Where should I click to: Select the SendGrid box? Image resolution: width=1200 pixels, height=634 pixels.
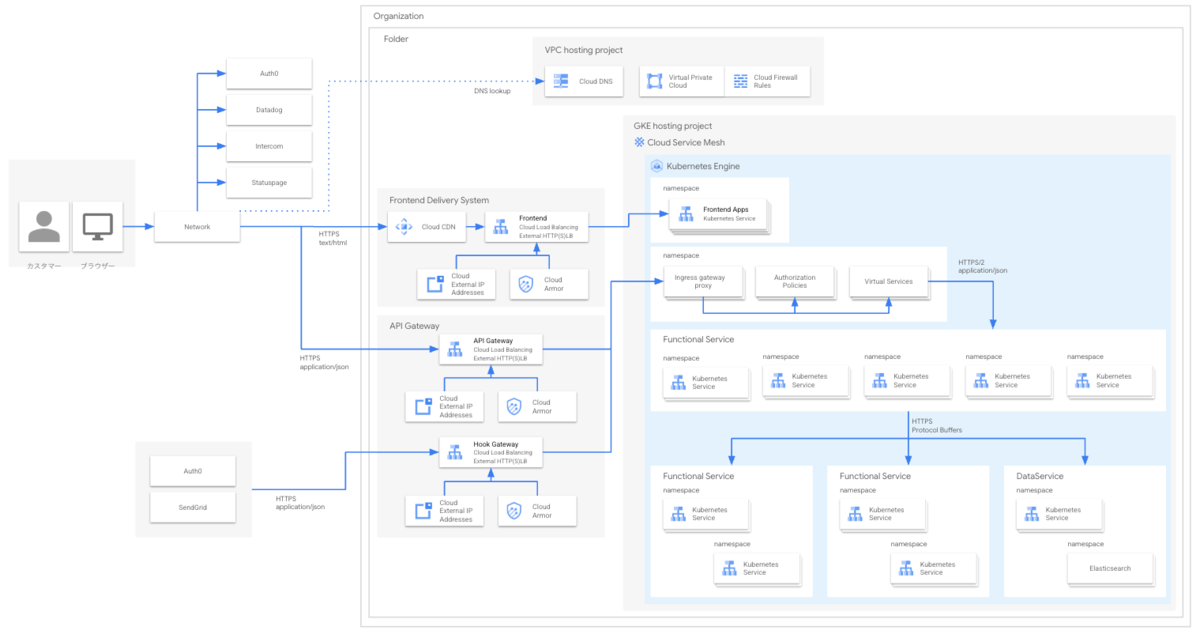193,507
